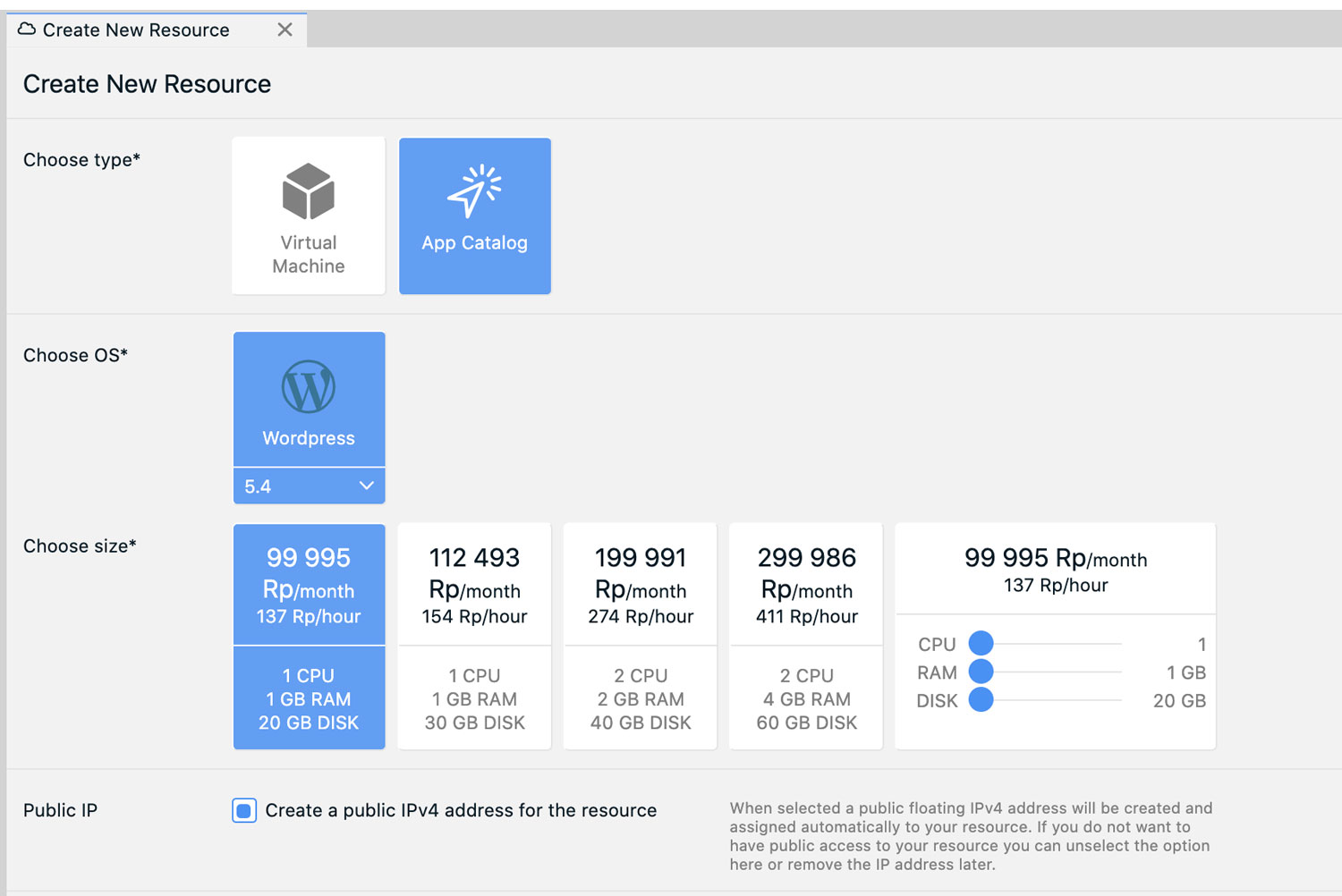
Task: Click the cloud icon in the tab
Action: (x=27, y=30)
